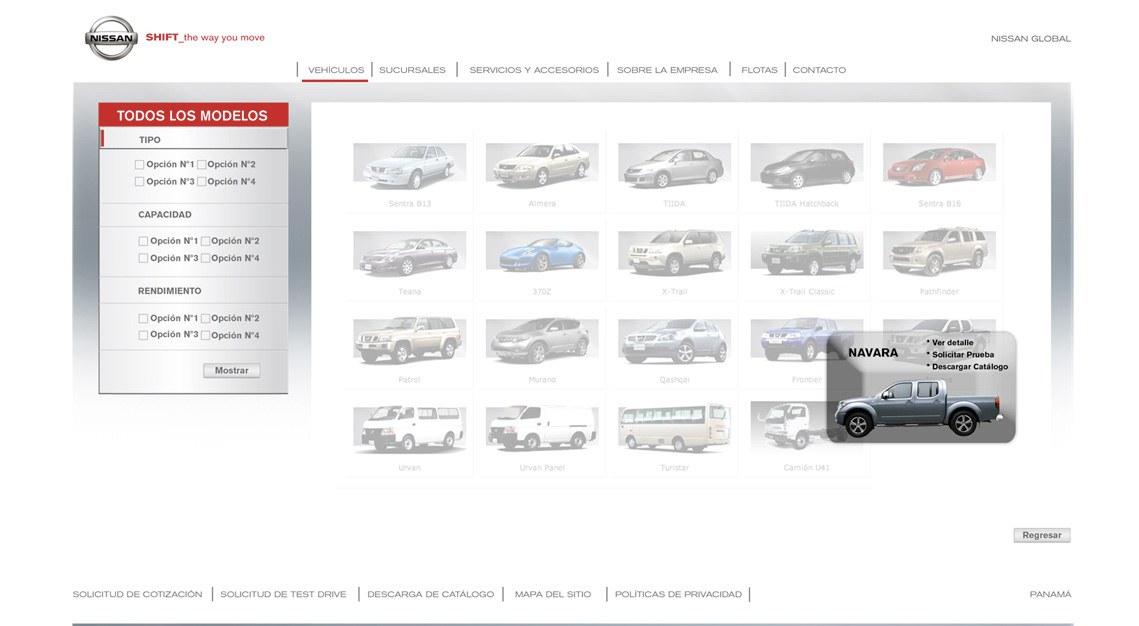Image resolution: width=1139 pixels, height=626 pixels.
Task: Tick Opción N°4 under RENDIMIENTO
Action: pyautogui.click(x=206, y=336)
